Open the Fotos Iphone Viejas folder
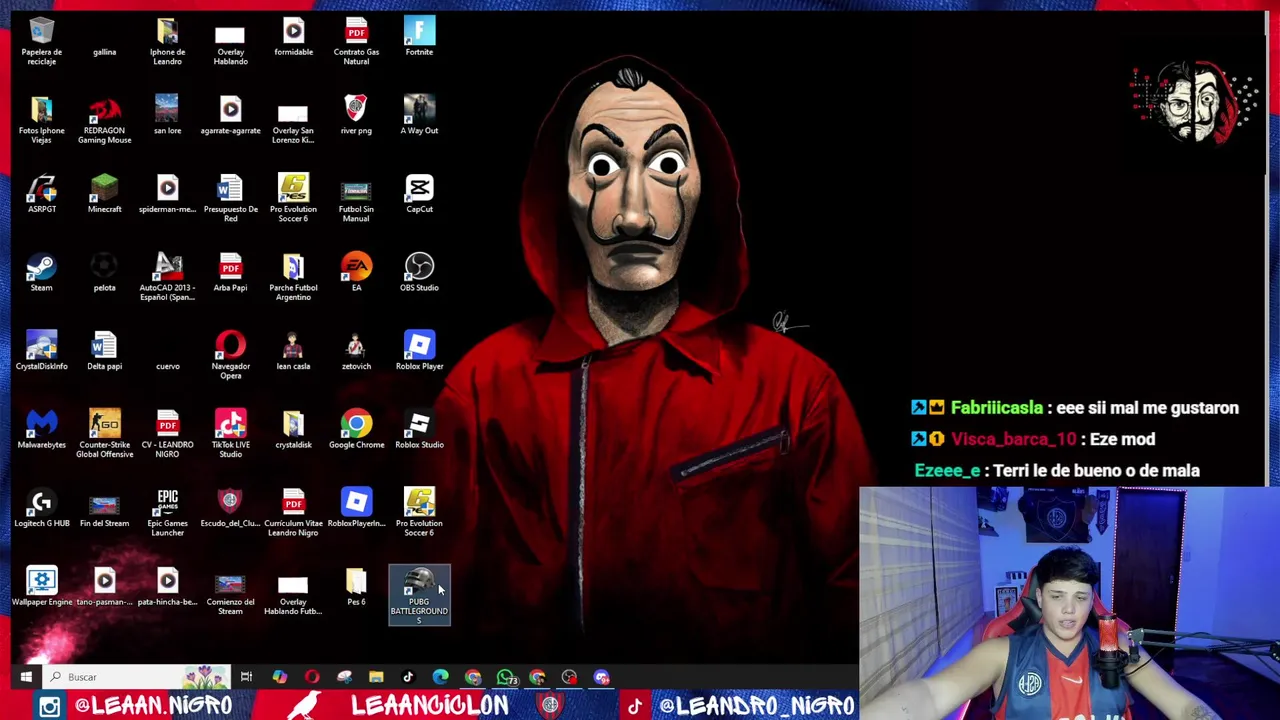Screen dimensions: 1280x720 41,120
